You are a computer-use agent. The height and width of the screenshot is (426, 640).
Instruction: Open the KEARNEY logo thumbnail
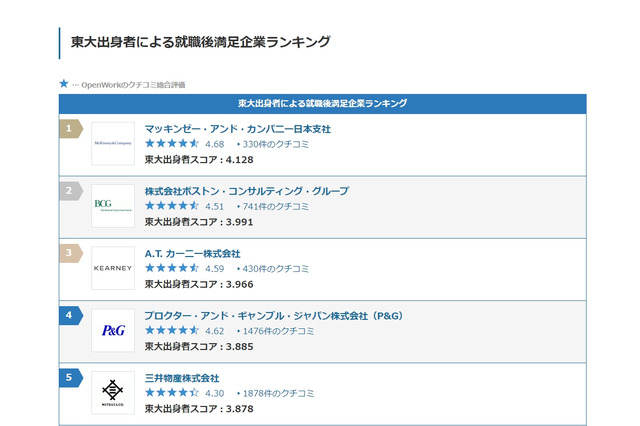point(113,268)
